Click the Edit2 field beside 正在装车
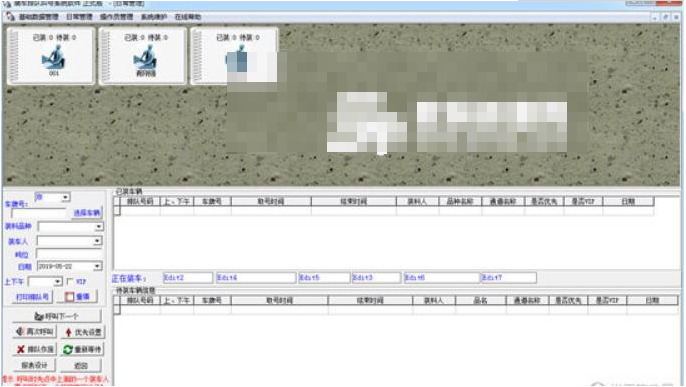This screenshot has height=387, width=686. point(188,278)
